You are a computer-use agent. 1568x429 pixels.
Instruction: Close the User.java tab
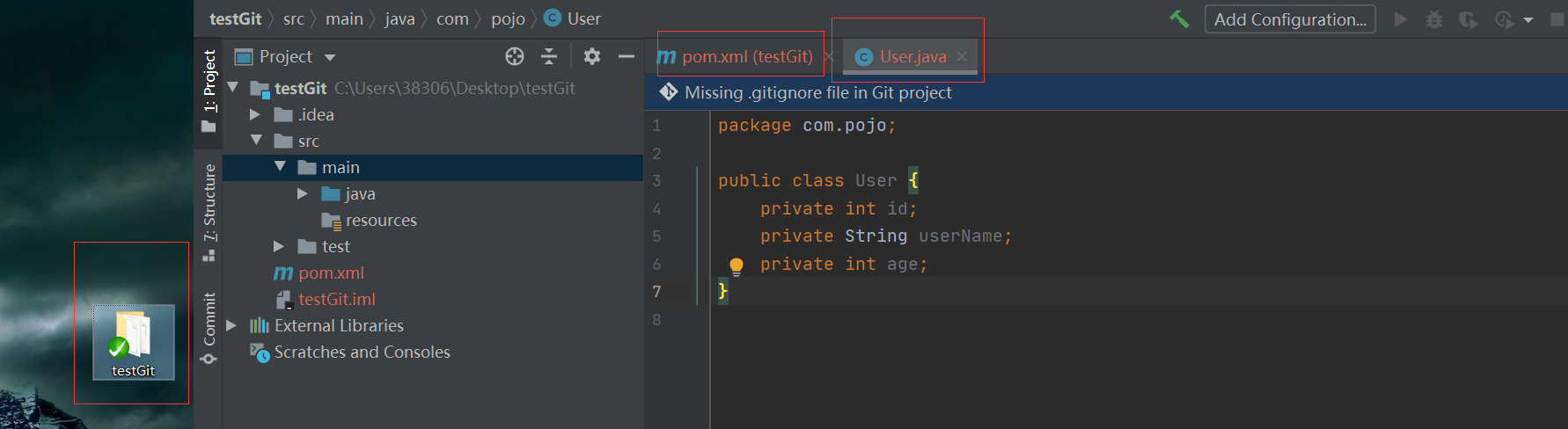(x=962, y=56)
